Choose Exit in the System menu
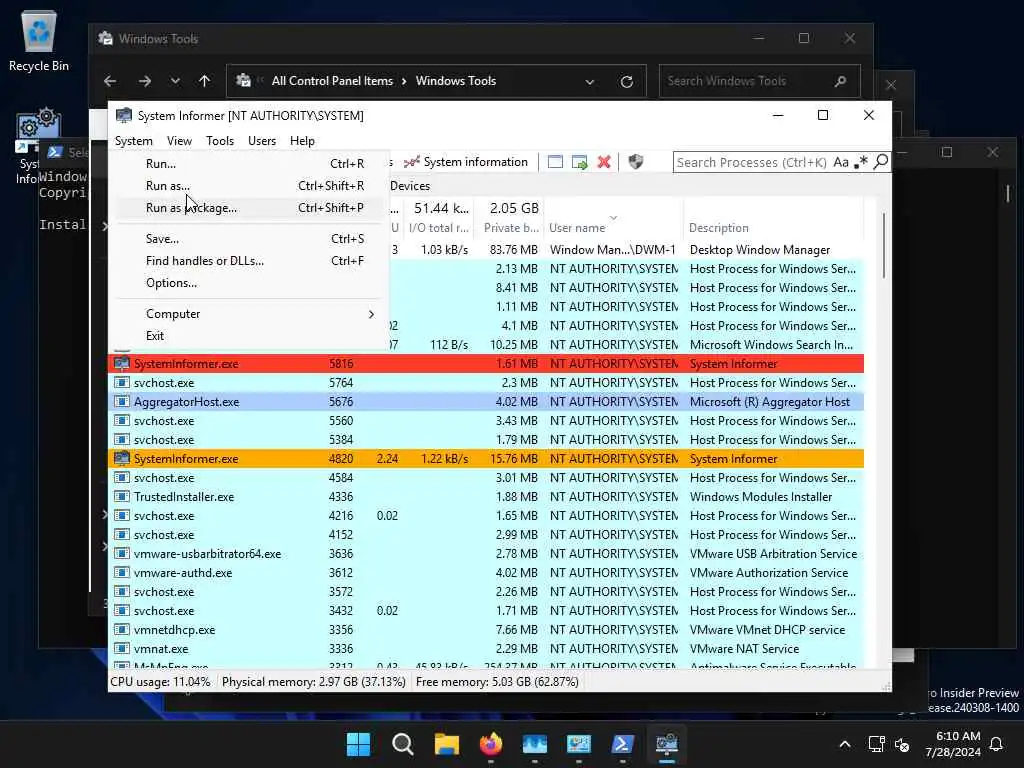 tap(249, 336)
